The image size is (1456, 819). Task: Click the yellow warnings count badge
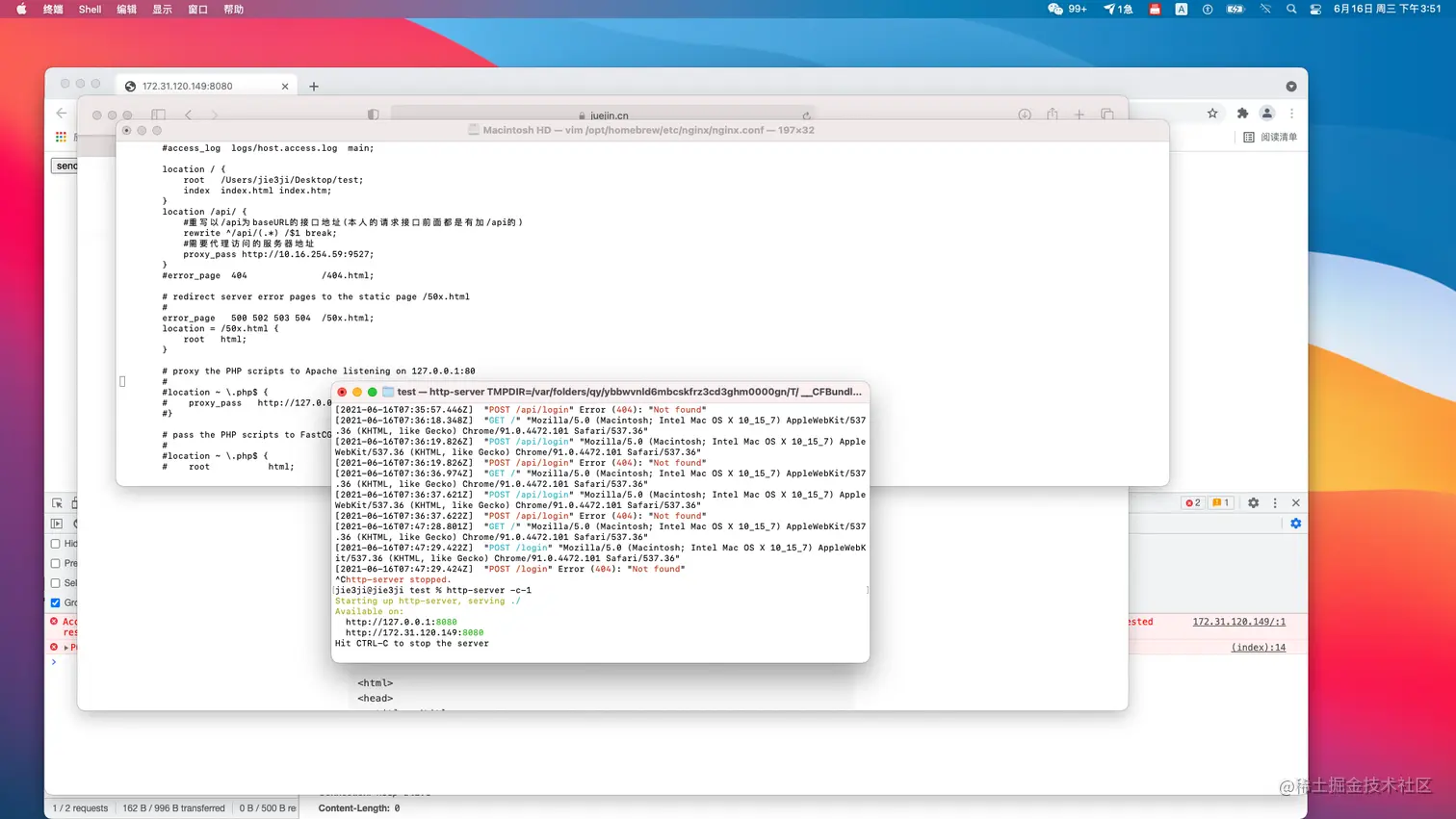click(x=1220, y=502)
